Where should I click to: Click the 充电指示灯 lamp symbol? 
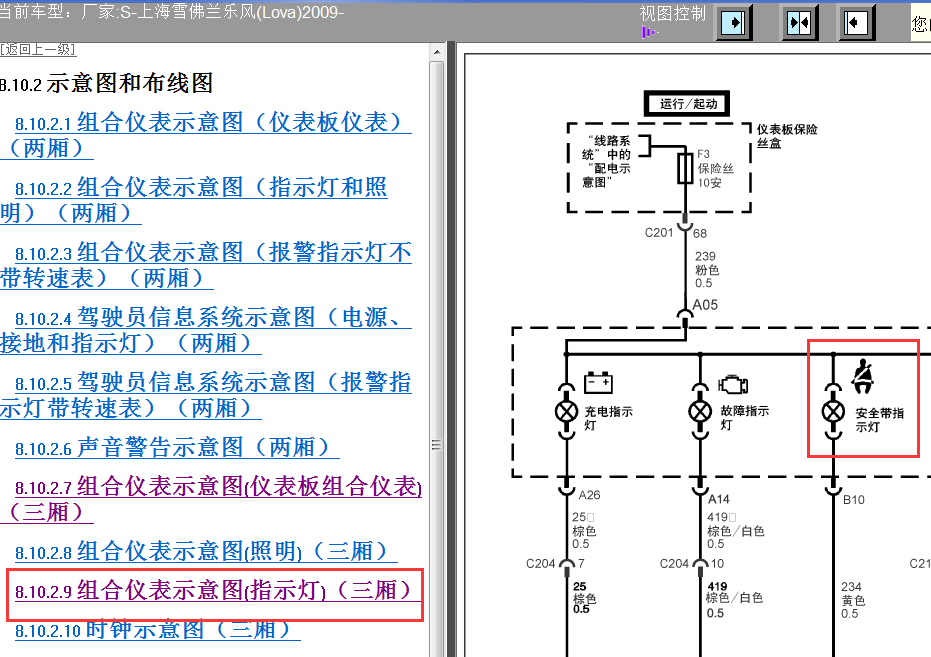(x=566, y=411)
